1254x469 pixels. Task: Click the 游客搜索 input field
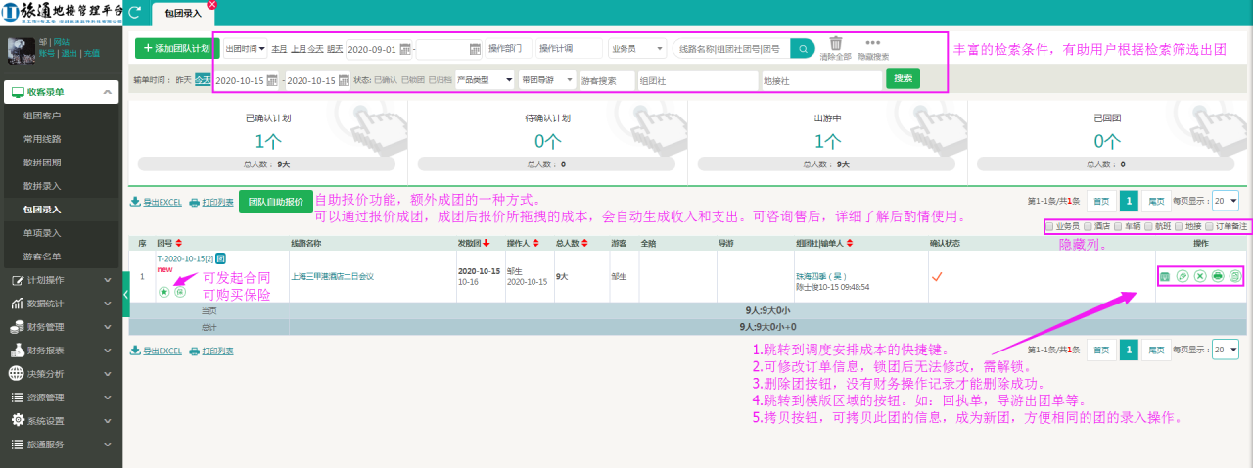[x=608, y=80]
